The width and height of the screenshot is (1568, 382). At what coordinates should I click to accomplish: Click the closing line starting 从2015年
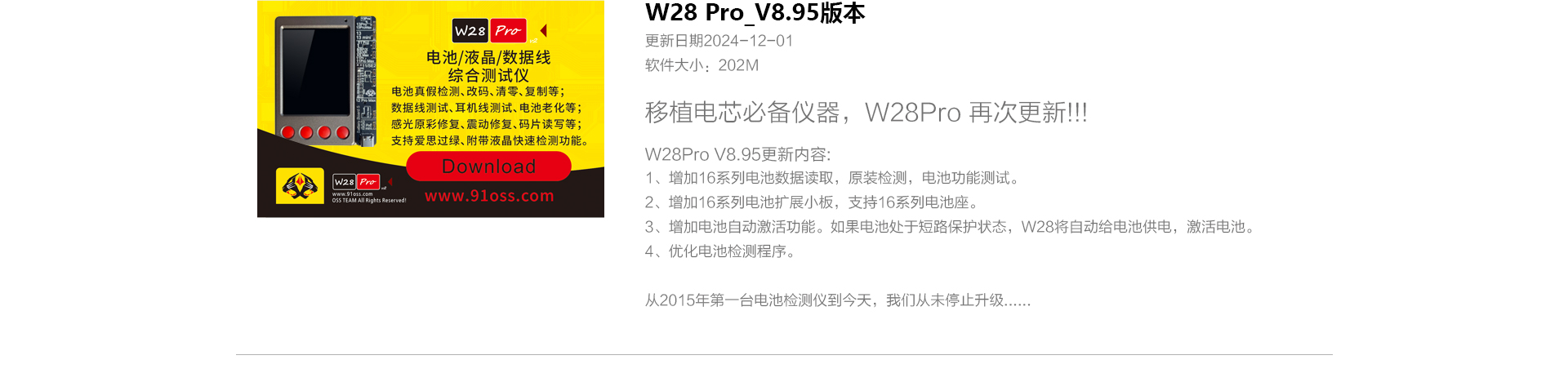(838, 300)
